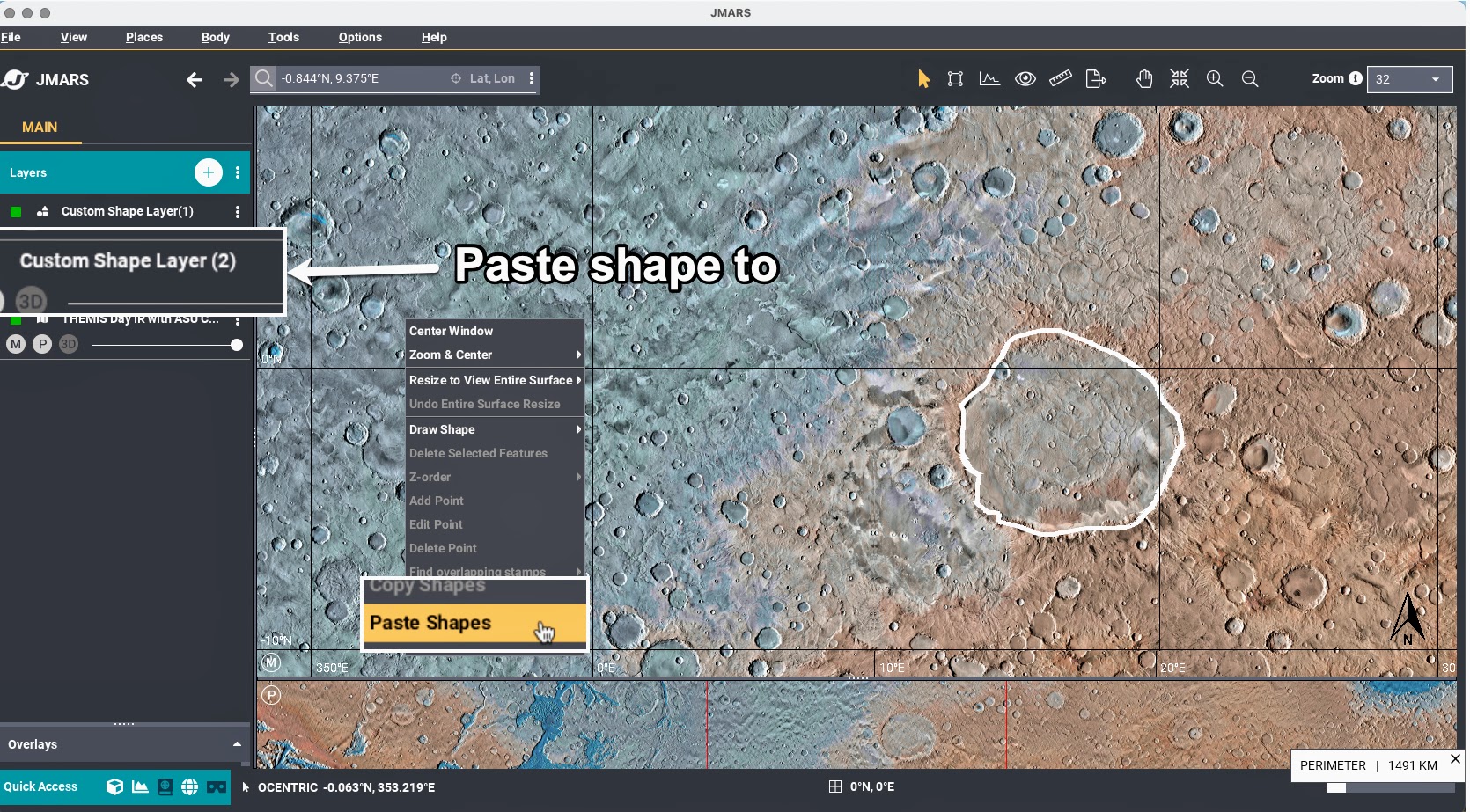Activate the measure ruler tool
Viewport: 1470px width, 812px height.
[x=1060, y=79]
